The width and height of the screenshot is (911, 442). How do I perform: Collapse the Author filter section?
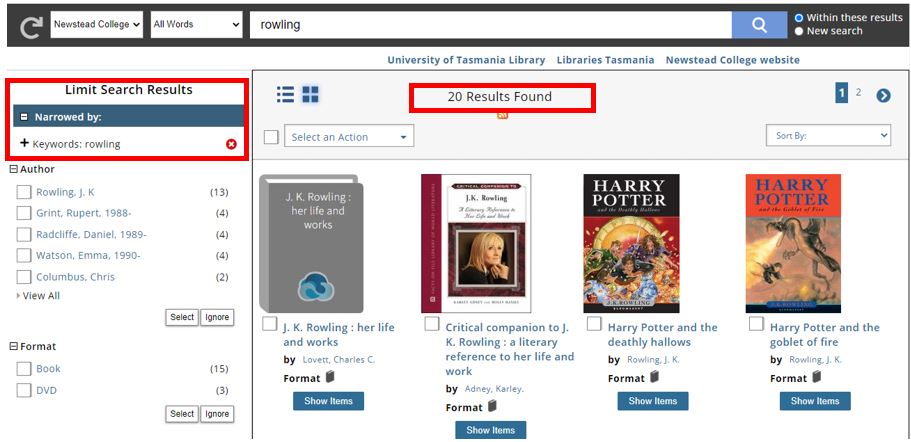pyautogui.click(x=13, y=170)
